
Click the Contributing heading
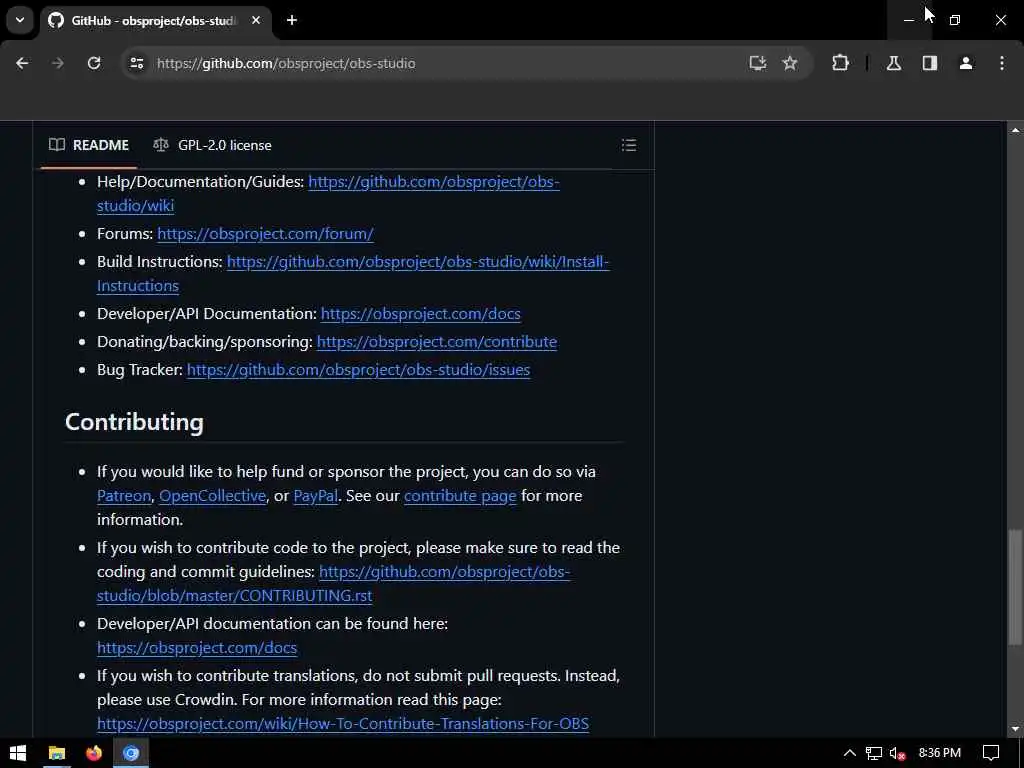click(x=135, y=422)
